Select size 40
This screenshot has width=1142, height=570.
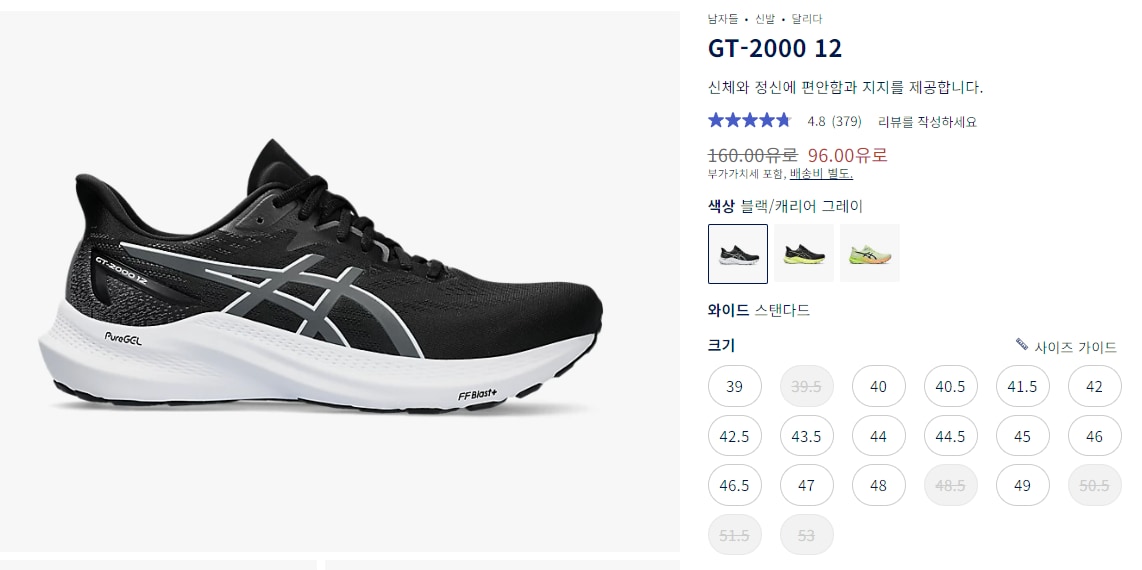click(878, 386)
